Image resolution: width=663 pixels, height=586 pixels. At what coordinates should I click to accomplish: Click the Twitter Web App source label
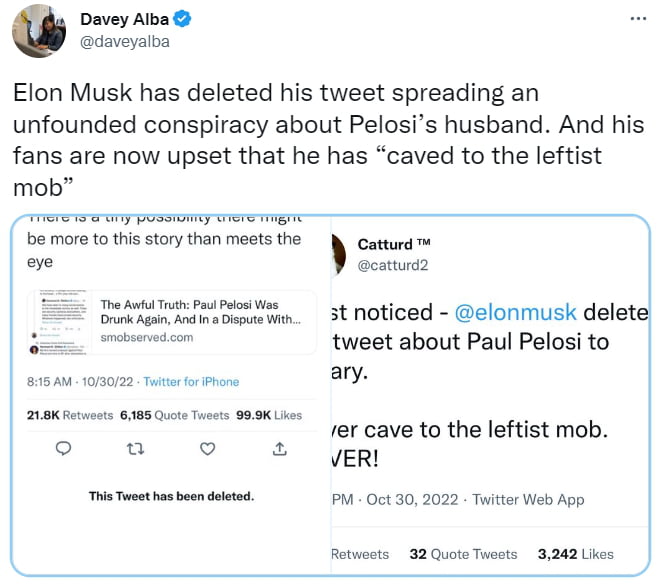point(529,498)
